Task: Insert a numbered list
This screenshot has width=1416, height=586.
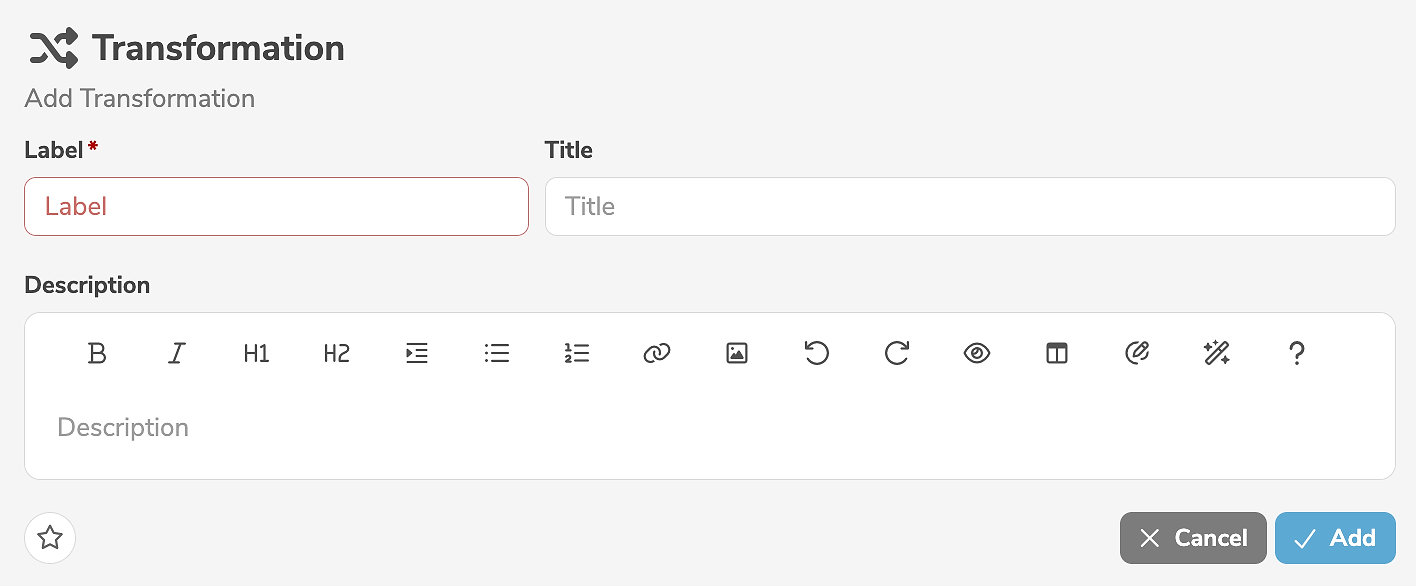Action: 577,353
